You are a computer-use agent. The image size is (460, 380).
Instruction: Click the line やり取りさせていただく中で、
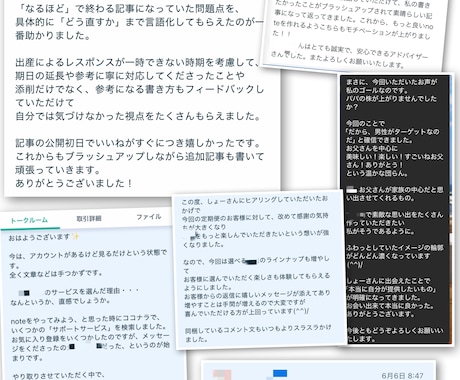(59, 376)
